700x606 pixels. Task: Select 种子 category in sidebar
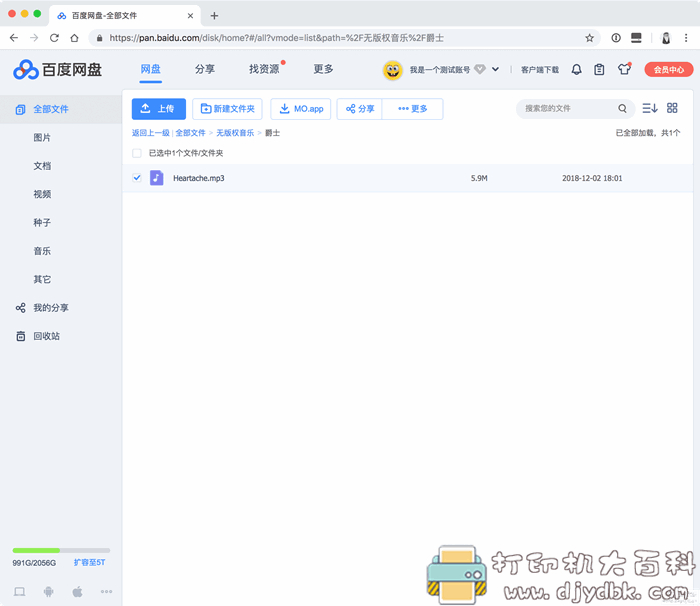click(42, 222)
